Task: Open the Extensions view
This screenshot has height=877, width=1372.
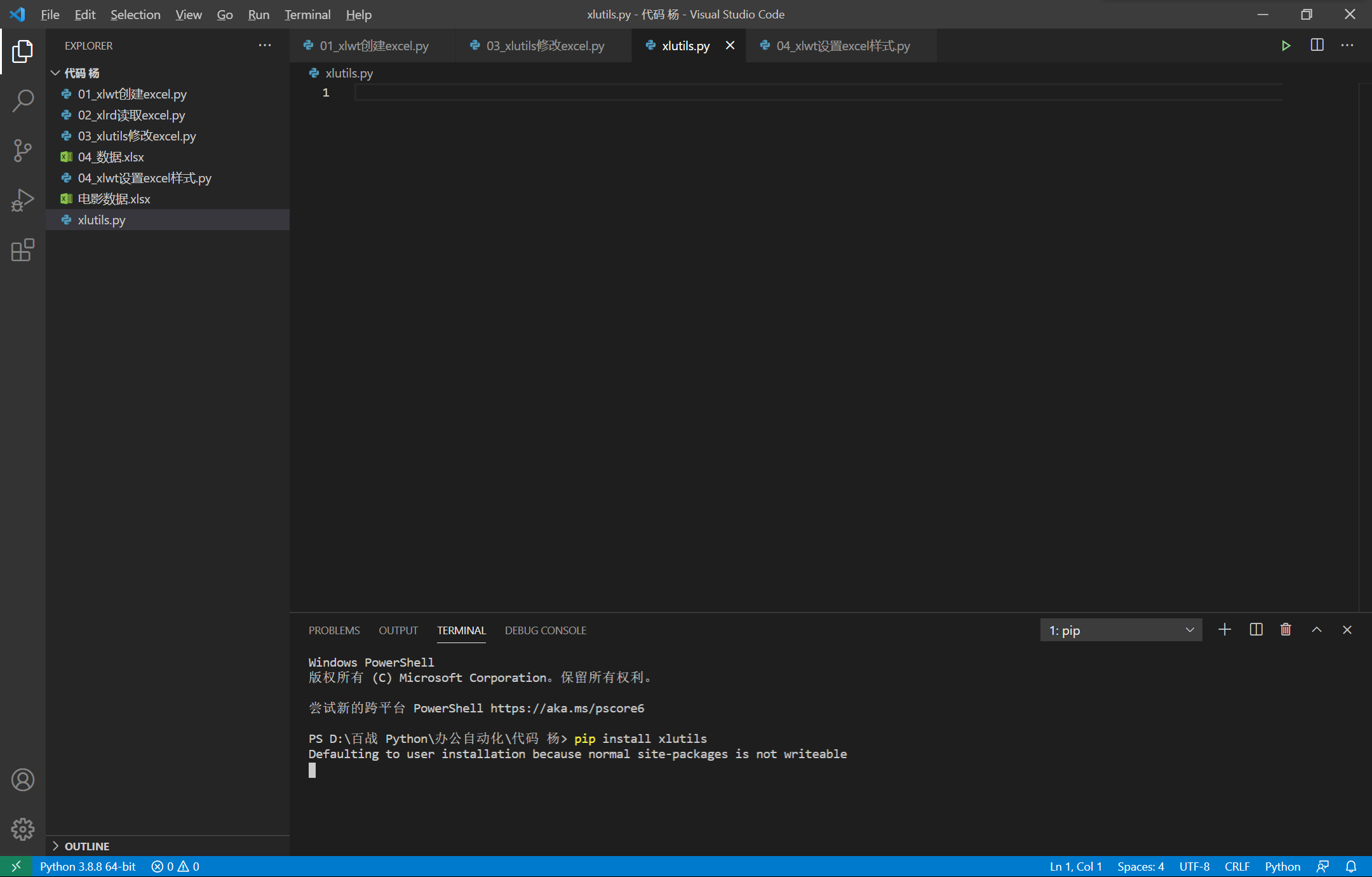Action: [x=23, y=250]
